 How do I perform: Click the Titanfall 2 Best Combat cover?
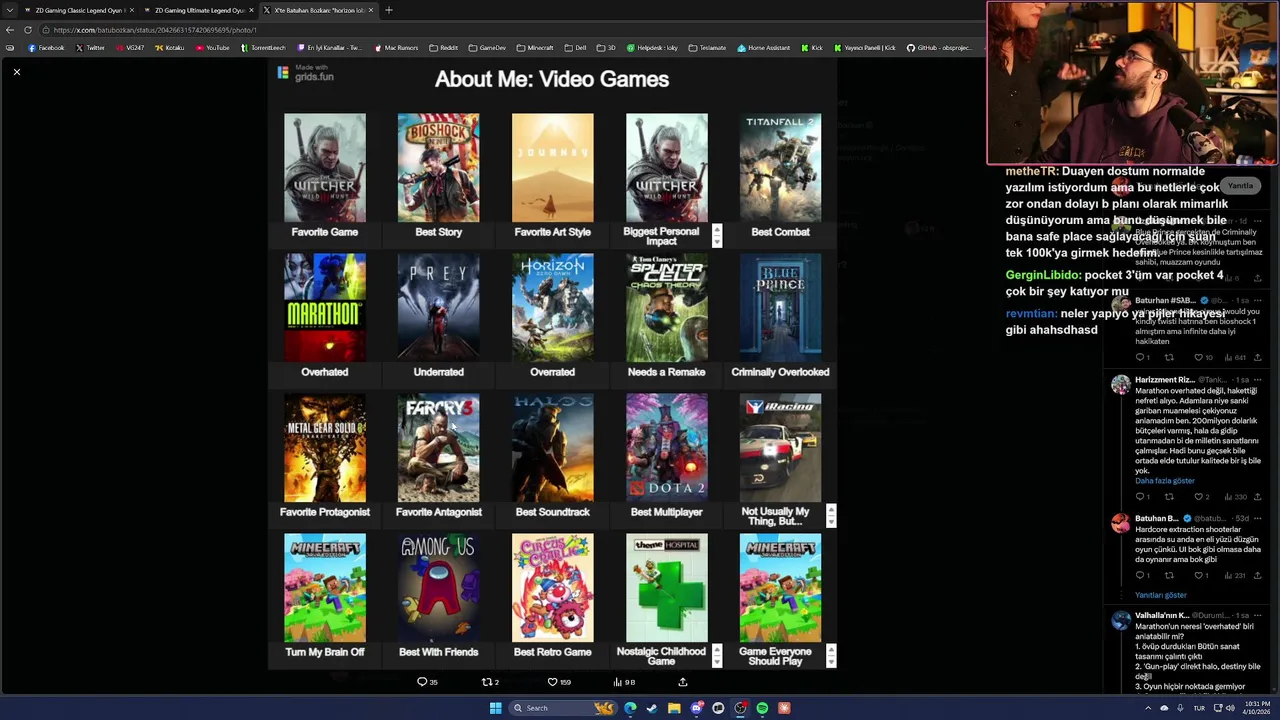pos(781,168)
